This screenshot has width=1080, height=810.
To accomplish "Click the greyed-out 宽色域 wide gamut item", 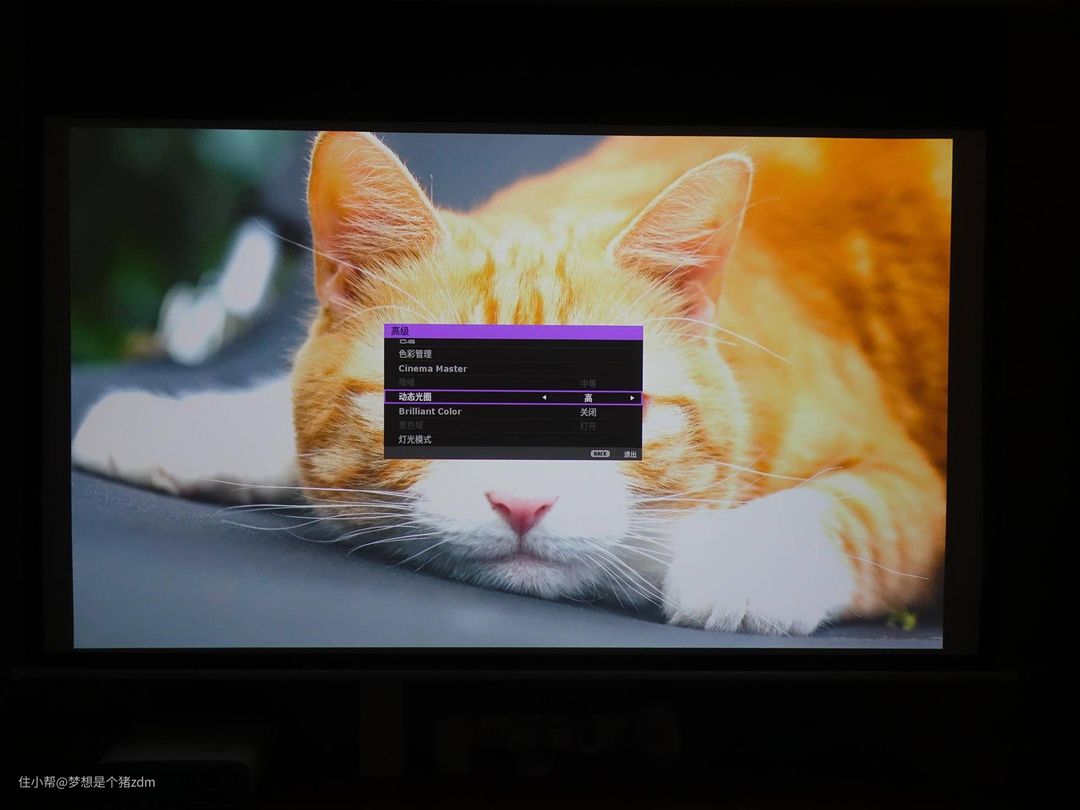I will (x=410, y=425).
